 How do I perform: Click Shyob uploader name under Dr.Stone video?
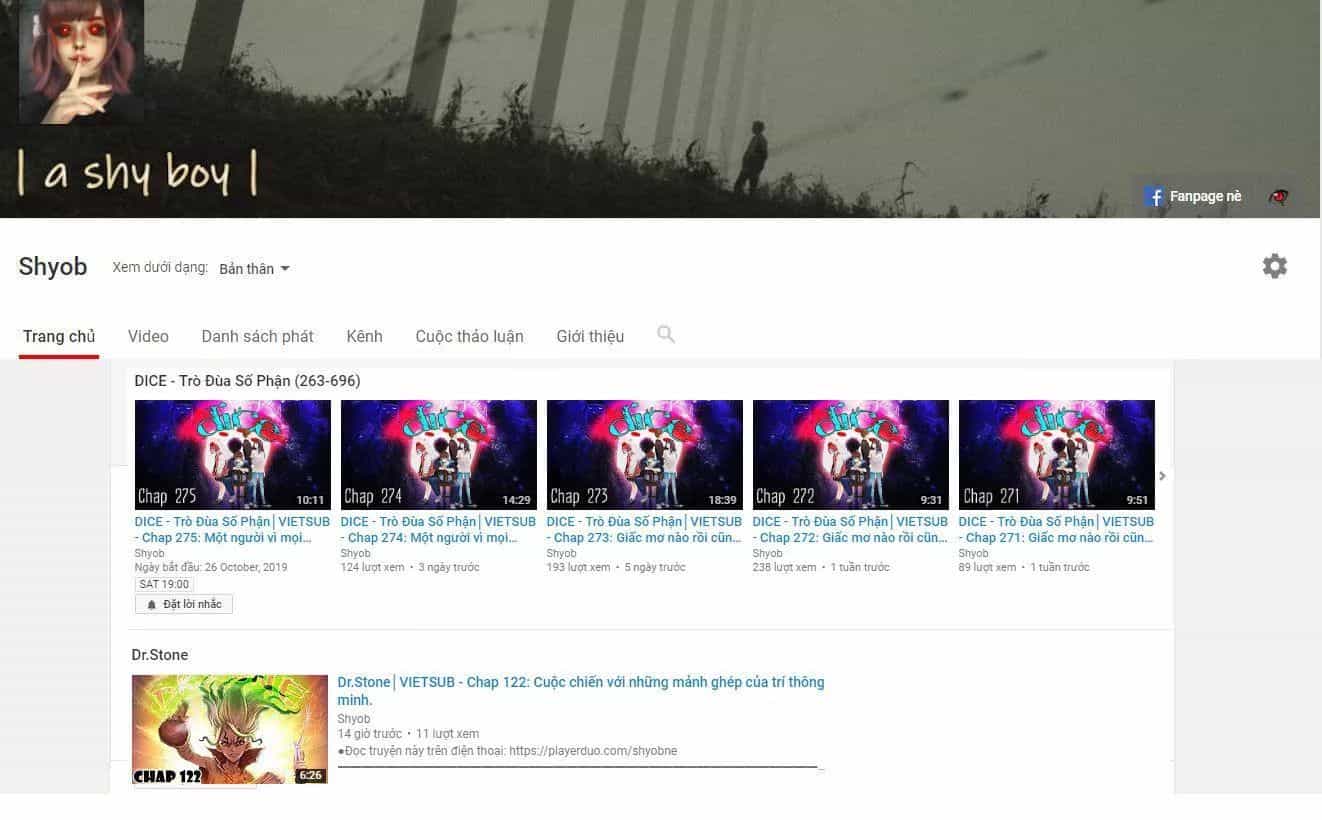point(354,719)
